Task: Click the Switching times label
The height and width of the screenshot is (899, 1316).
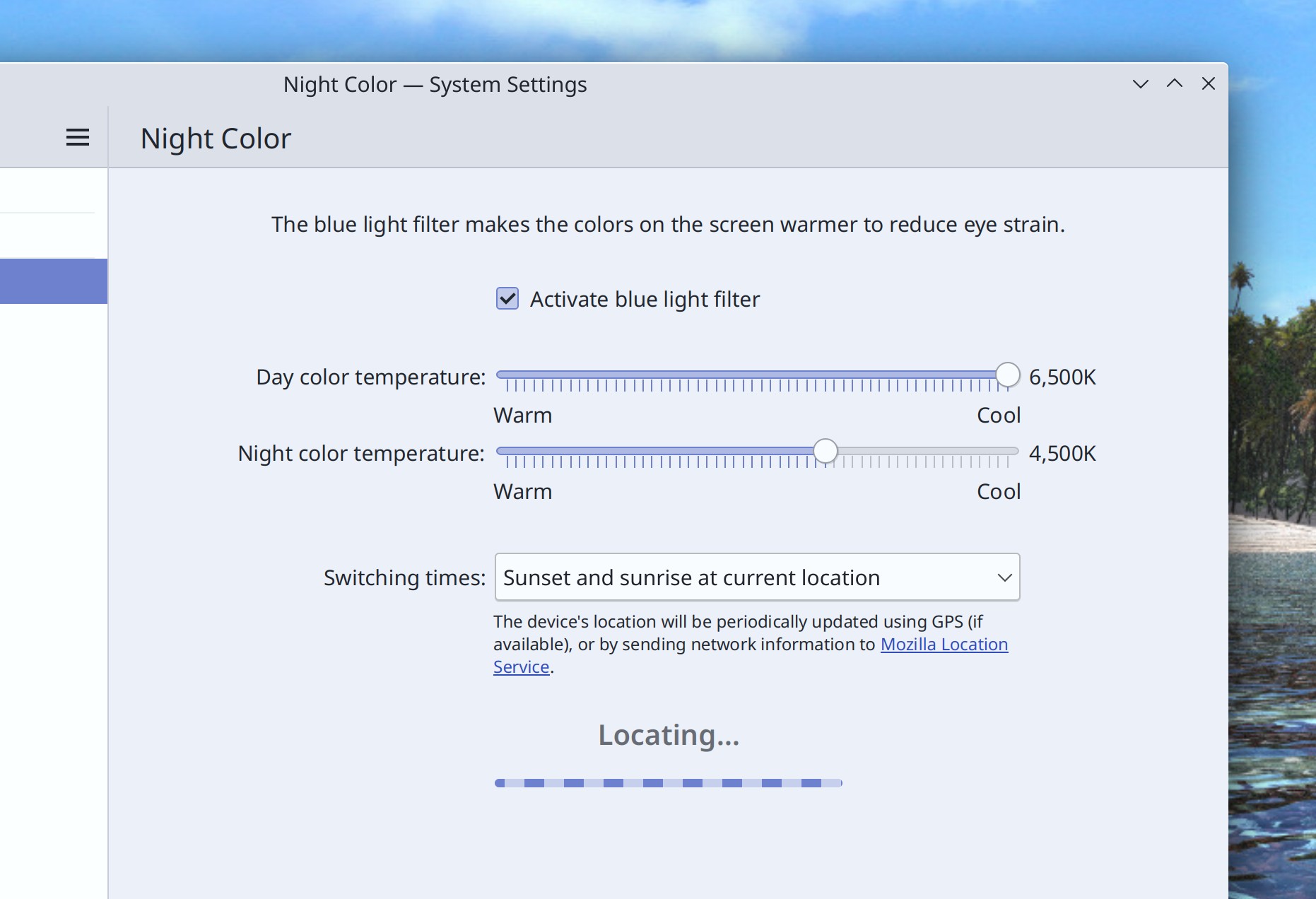Action: pos(405,578)
